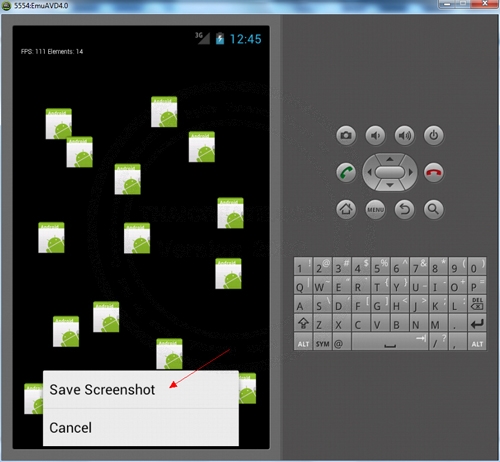Tap the @ key
Screen dimensions: 500x462
tap(341, 342)
